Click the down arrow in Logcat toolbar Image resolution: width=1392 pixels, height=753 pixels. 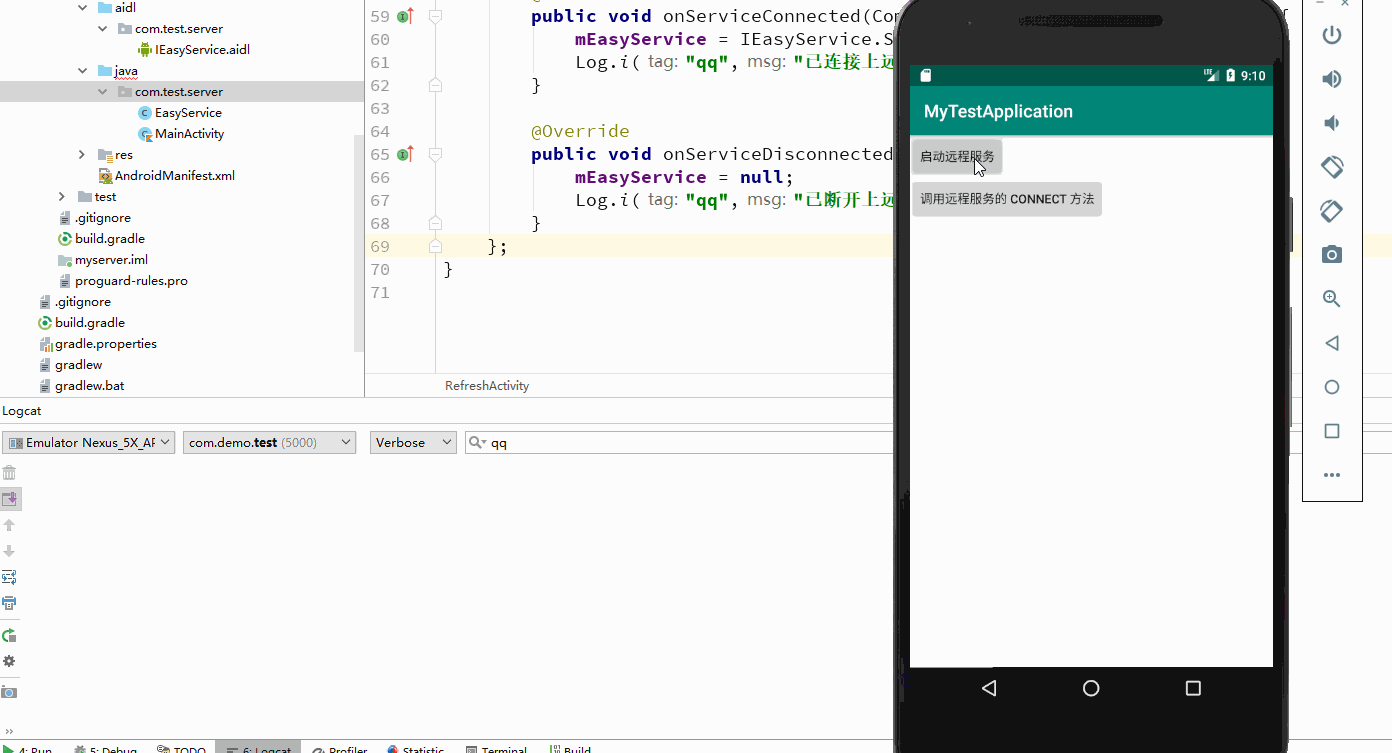[9, 551]
